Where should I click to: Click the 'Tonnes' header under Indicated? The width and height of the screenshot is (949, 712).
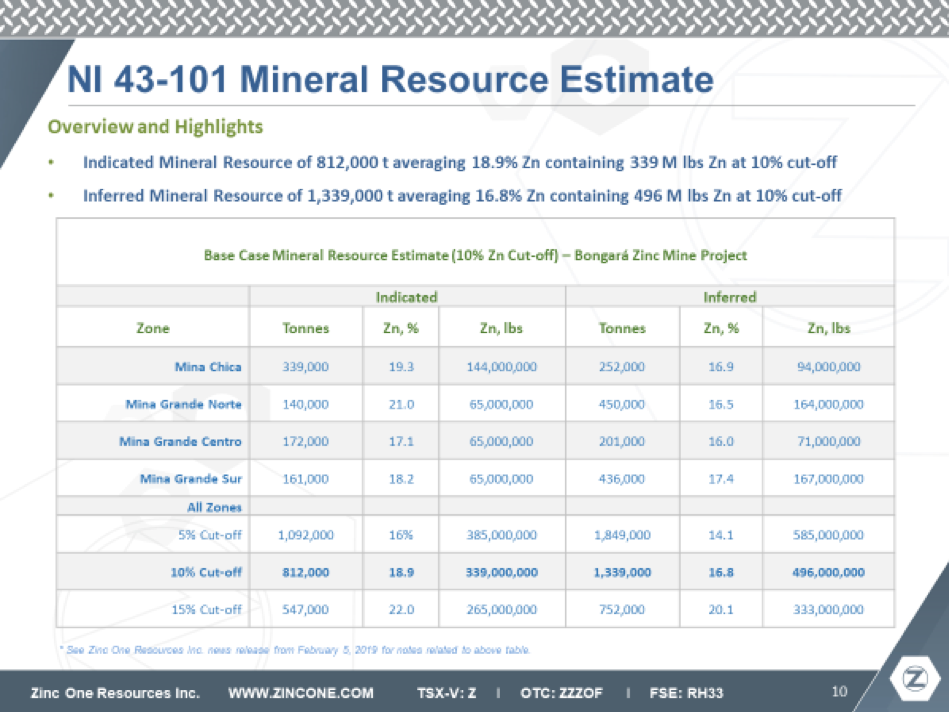coord(306,328)
